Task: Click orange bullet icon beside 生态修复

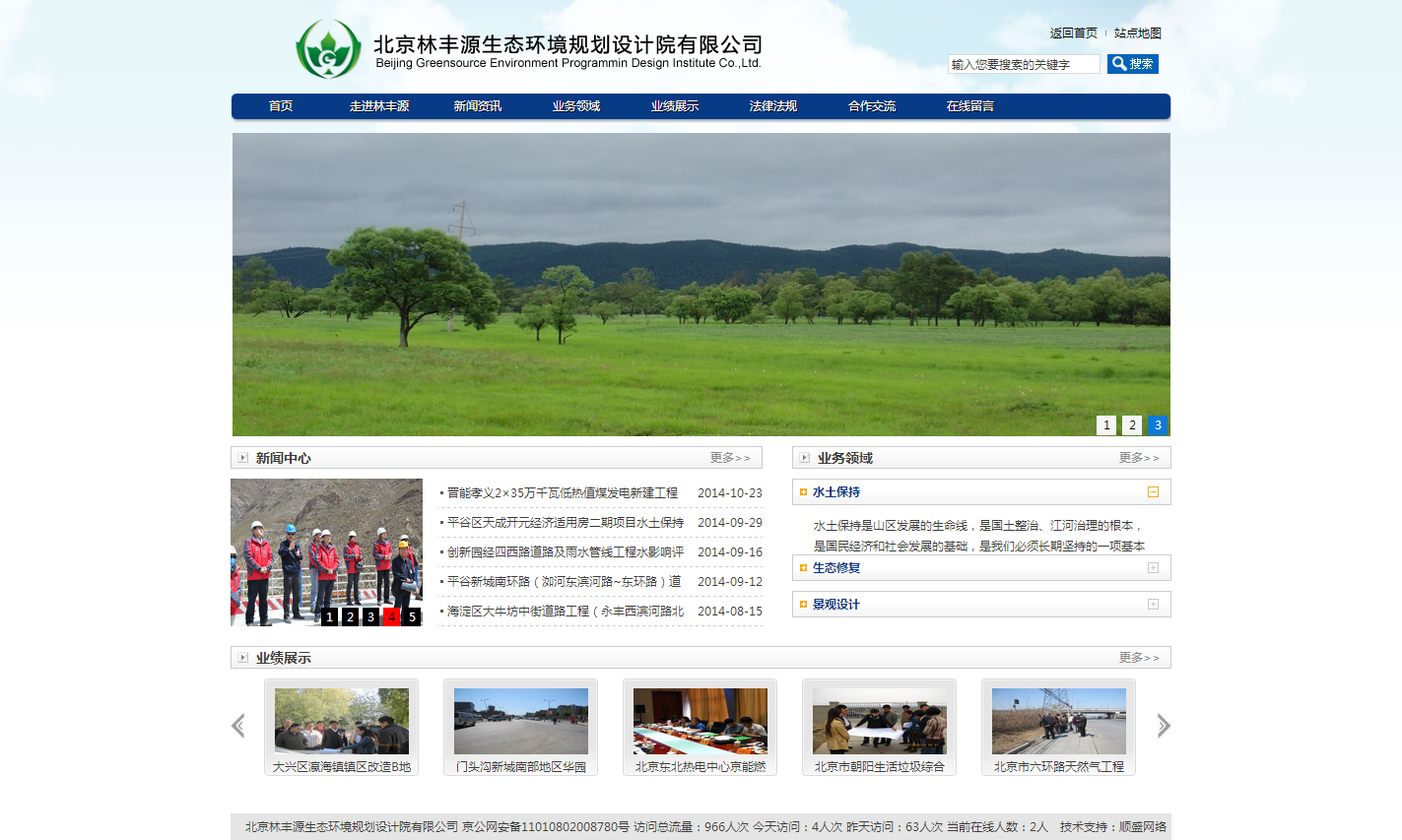Action: pos(804,568)
